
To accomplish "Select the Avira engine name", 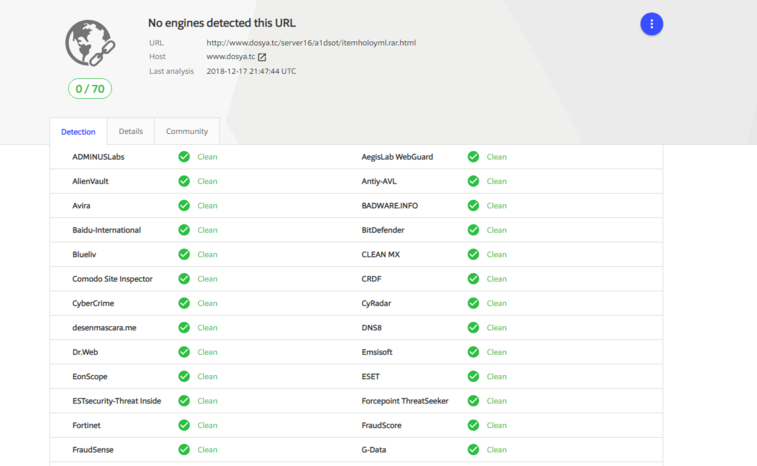I will click(81, 205).
